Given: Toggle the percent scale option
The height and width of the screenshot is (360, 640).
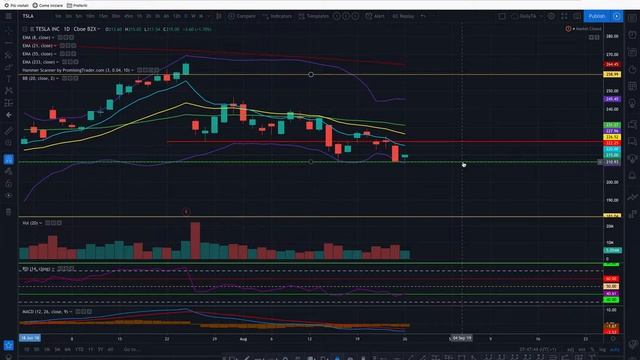Looking at the screenshot, I should pyautogui.click(x=593, y=350).
